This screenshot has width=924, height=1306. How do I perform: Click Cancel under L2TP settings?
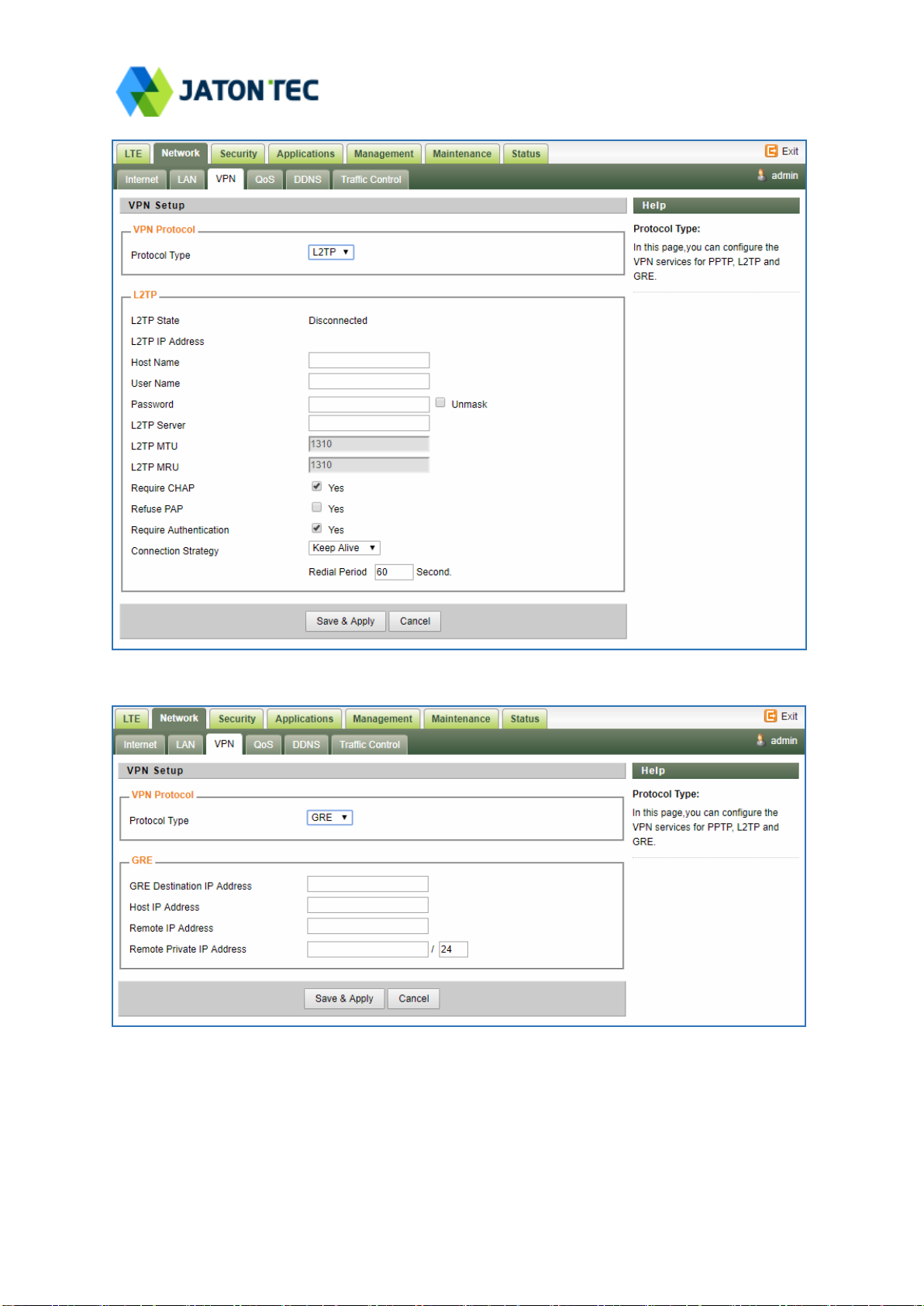415,622
